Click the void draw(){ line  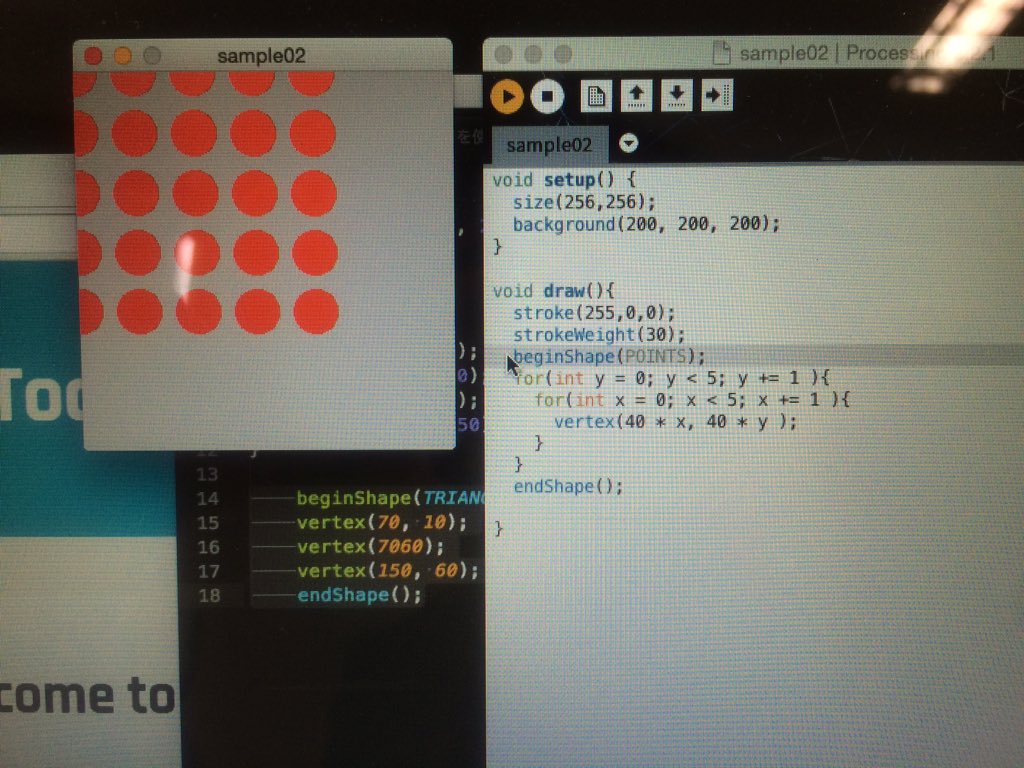(553, 291)
